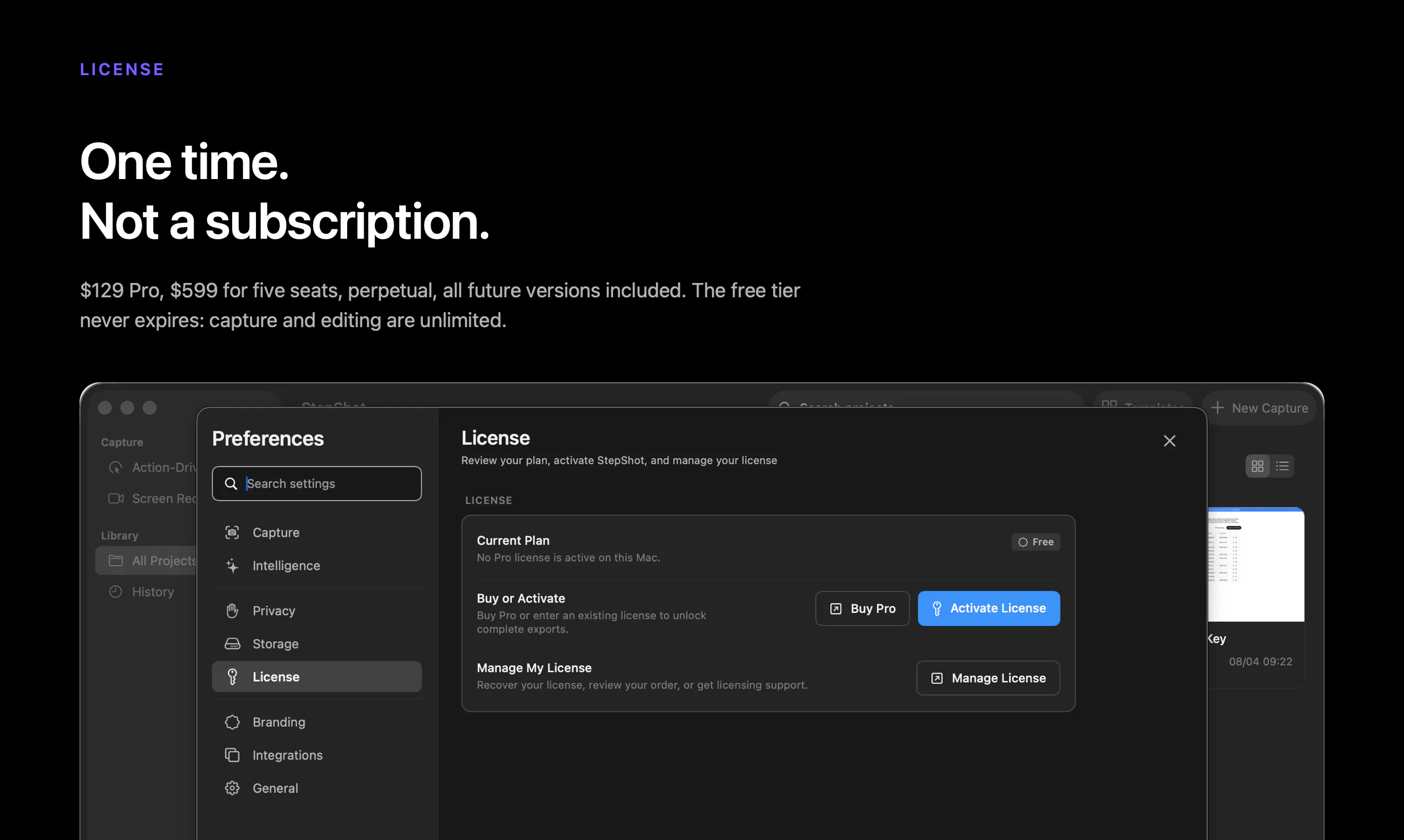Click the Privacy hand icon
Viewport: 1404px width, 840px height.
232,611
